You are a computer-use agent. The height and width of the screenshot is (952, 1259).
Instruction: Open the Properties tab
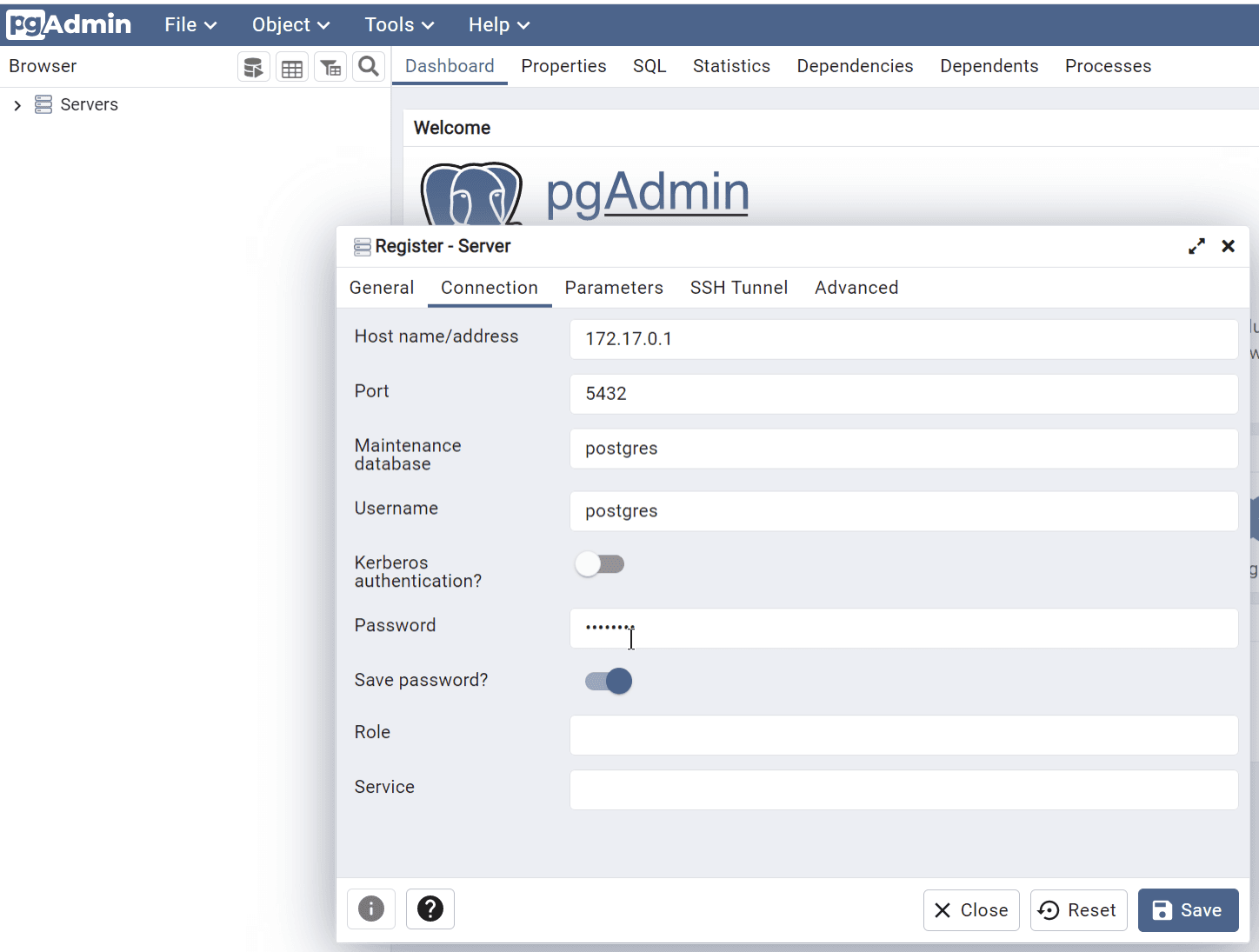pos(563,66)
